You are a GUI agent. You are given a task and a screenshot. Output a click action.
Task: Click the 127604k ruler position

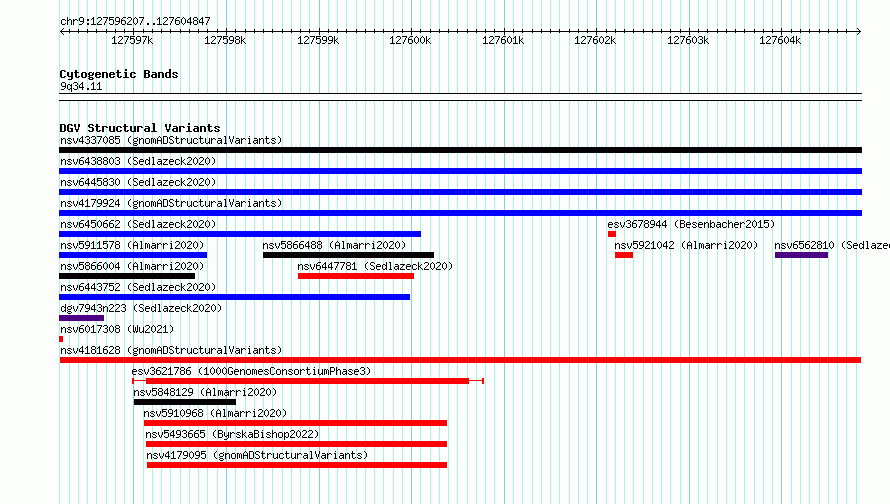(x=780, y=40)
